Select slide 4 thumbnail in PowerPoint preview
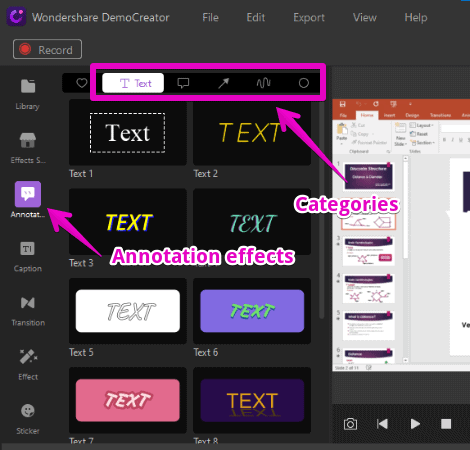Screen dimensions: 470x450 [368, 288]
